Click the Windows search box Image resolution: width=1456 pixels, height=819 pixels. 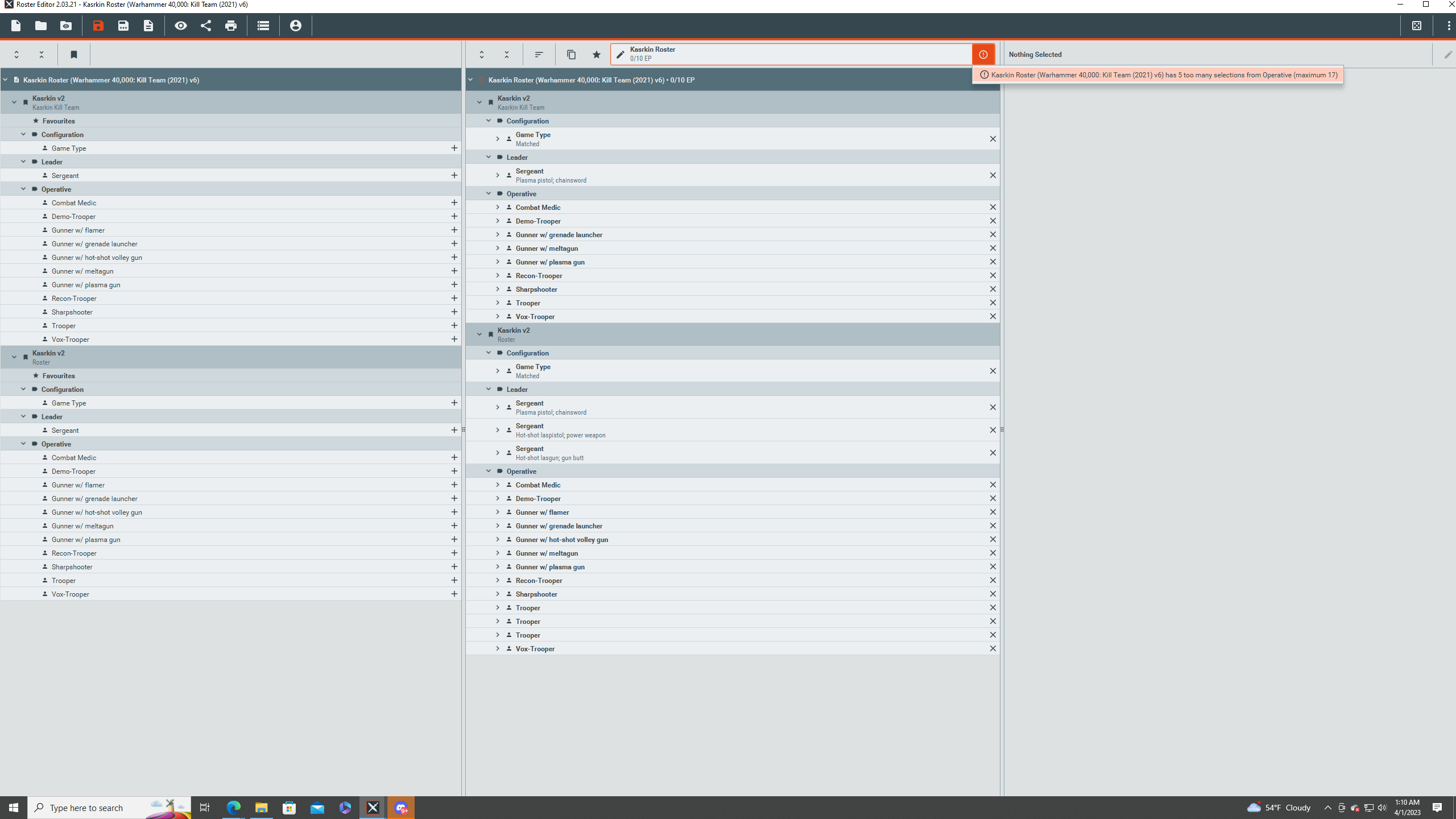tap(109, 808)
